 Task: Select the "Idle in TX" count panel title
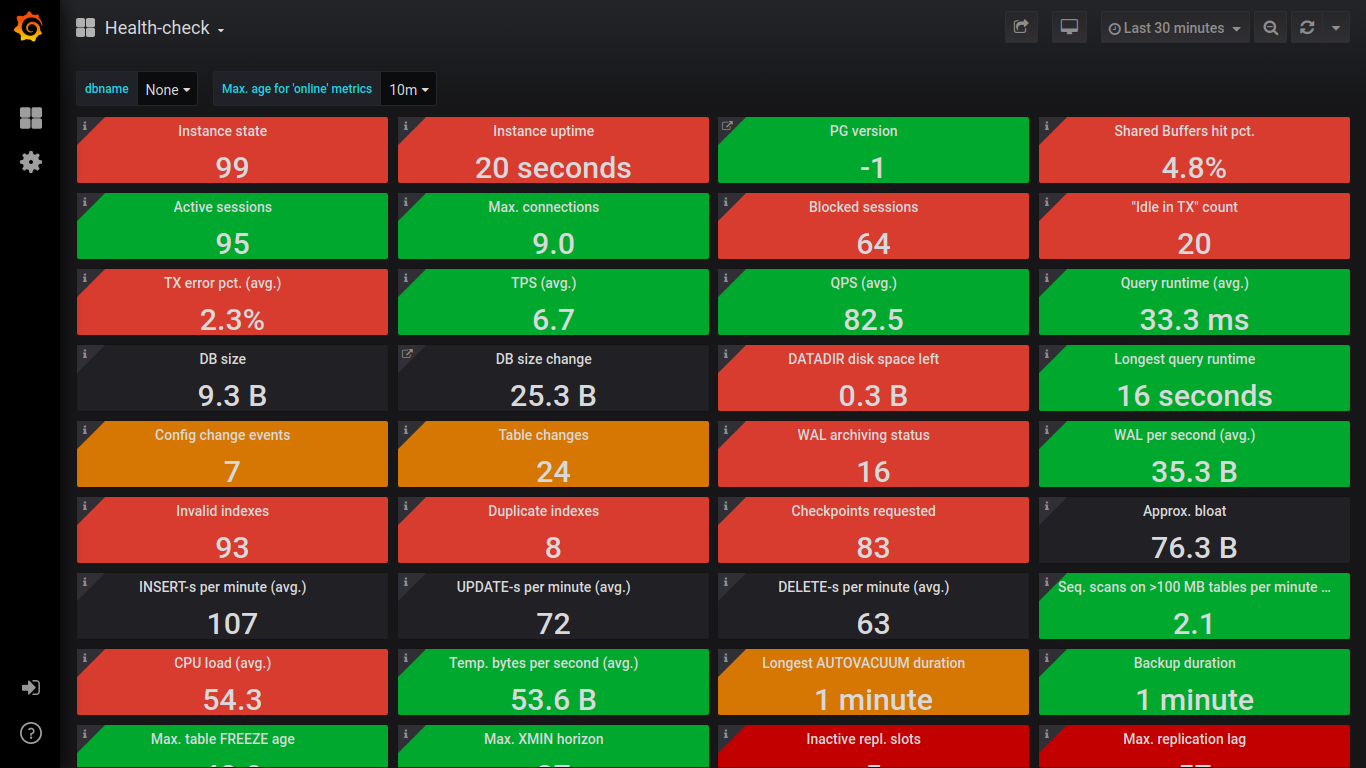tap(1184, 207)
